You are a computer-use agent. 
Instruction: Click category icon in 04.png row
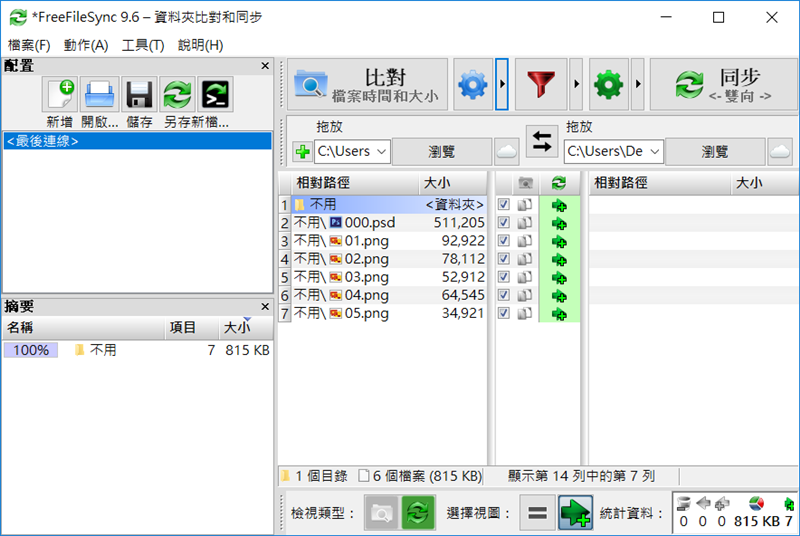(524, 295)
